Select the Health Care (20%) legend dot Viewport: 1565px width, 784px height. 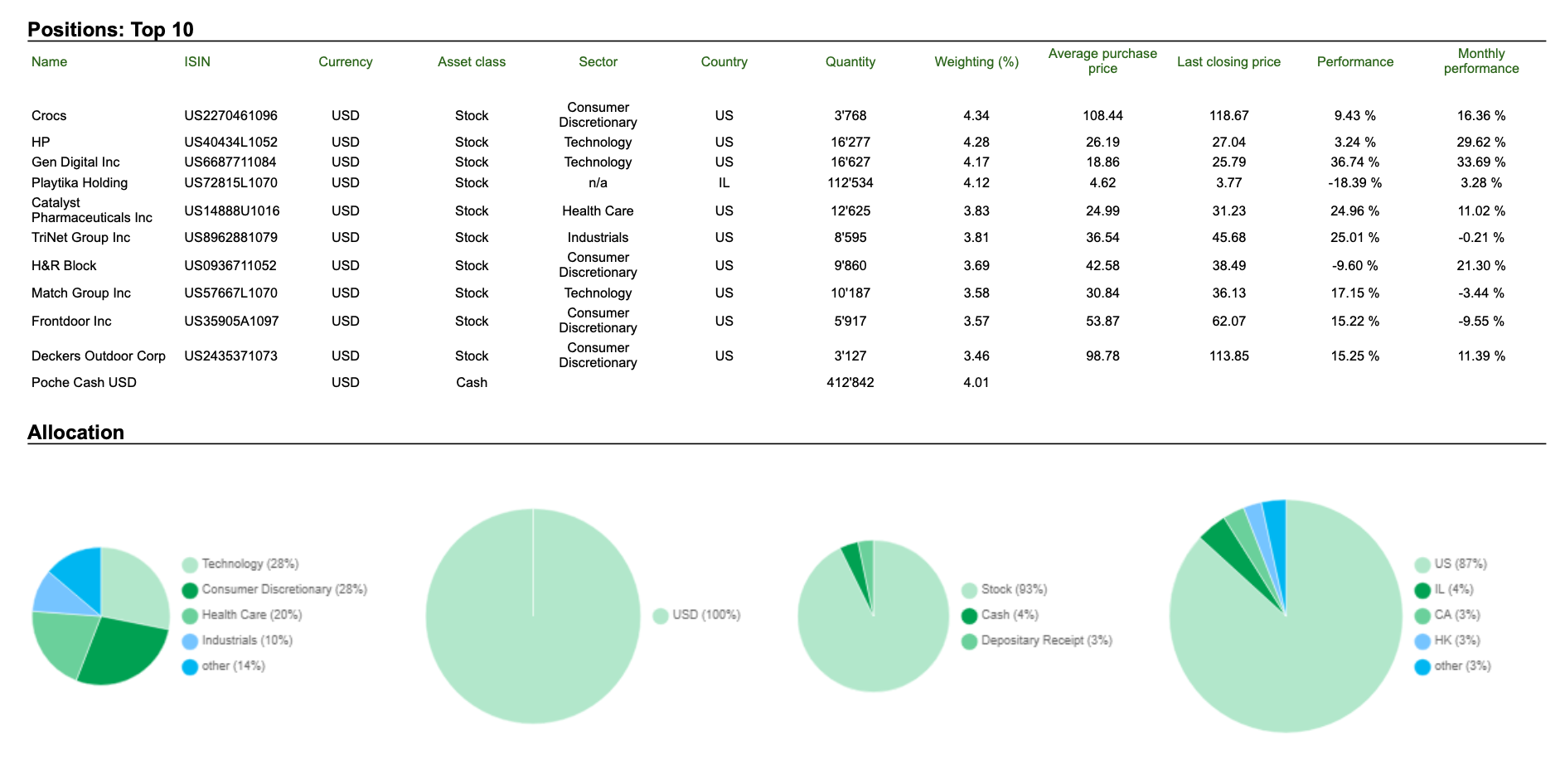coord(190,616)
